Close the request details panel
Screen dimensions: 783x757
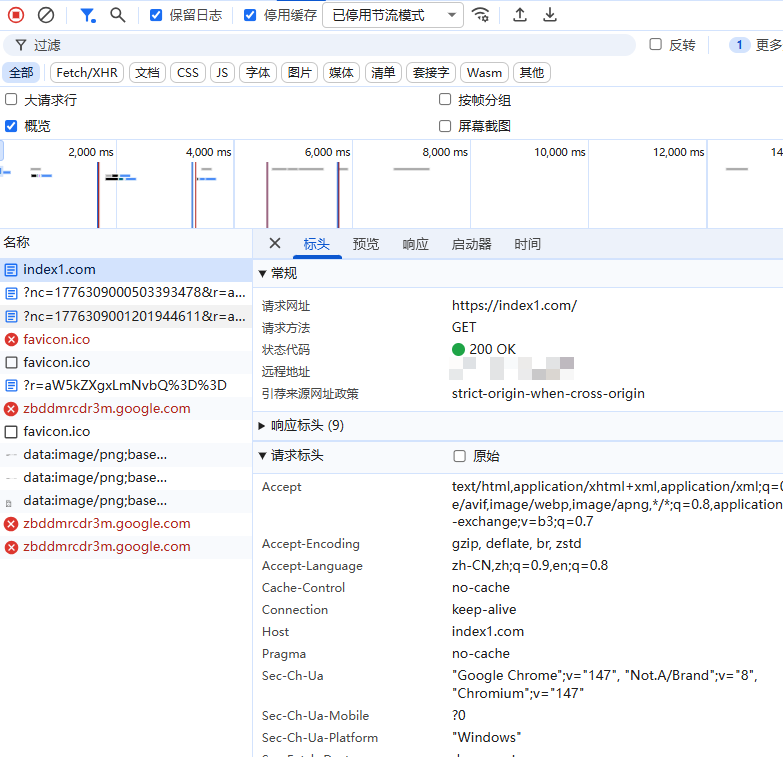click(x=275, y=244)
